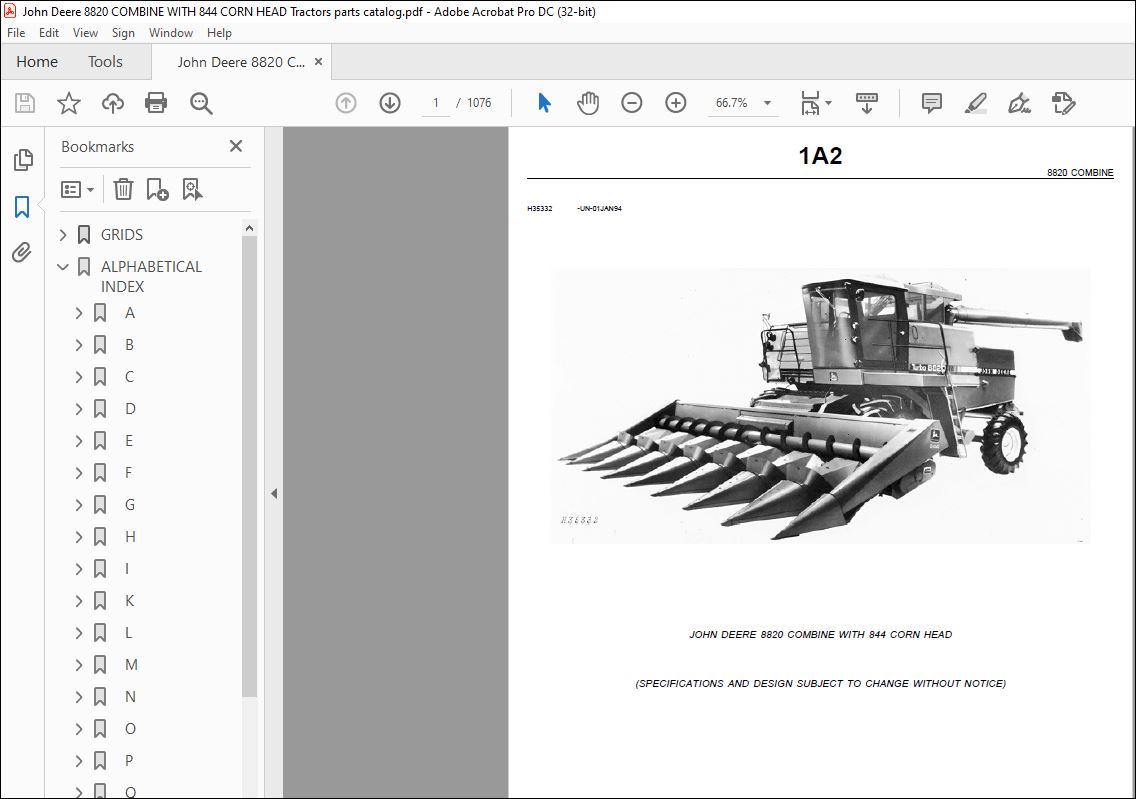Expand the GRIDS bookmark
The image size is (1136, 799).
pos(63,235)
